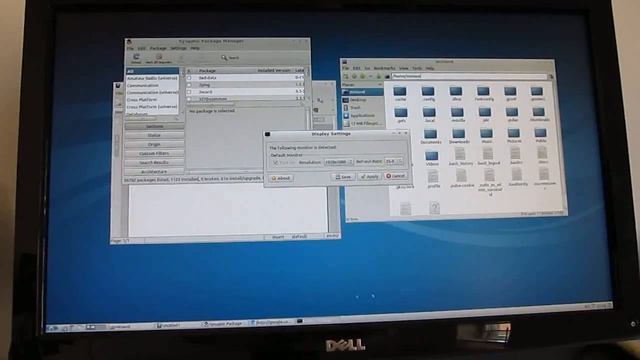Click the Save button in Display Settings
This screenshot has height=360, width=640.
pos(343,177)
